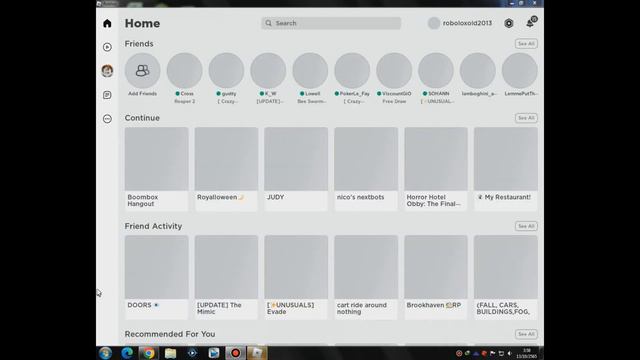Open the Home tab in the sidebar
The height and width of the screenshot is (360, 640).
(107, 23)
